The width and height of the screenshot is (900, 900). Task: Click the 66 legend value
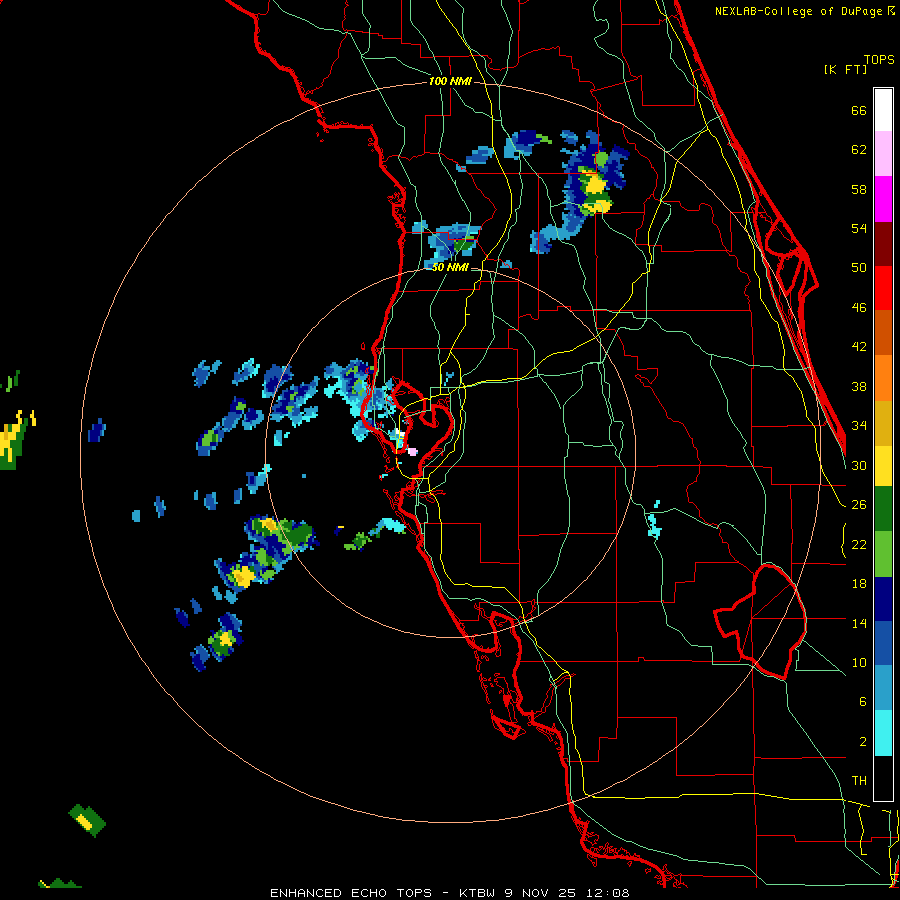click(x=859, y=110)
